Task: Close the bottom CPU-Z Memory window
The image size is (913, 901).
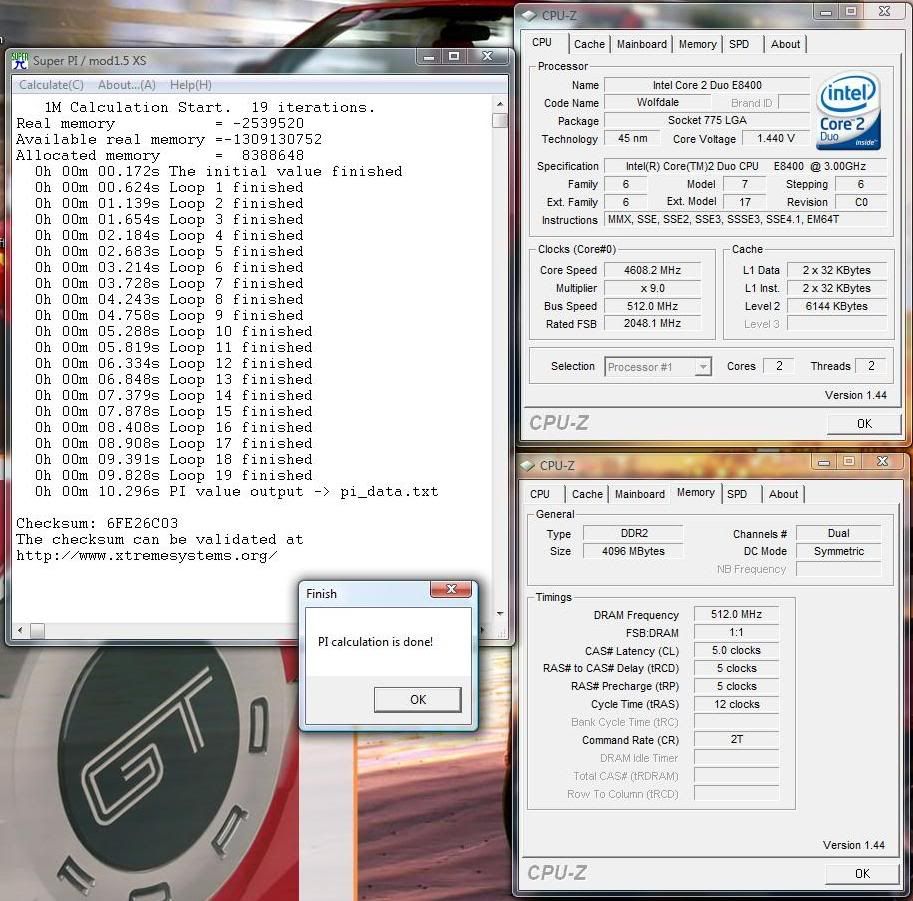Action: 882,462
